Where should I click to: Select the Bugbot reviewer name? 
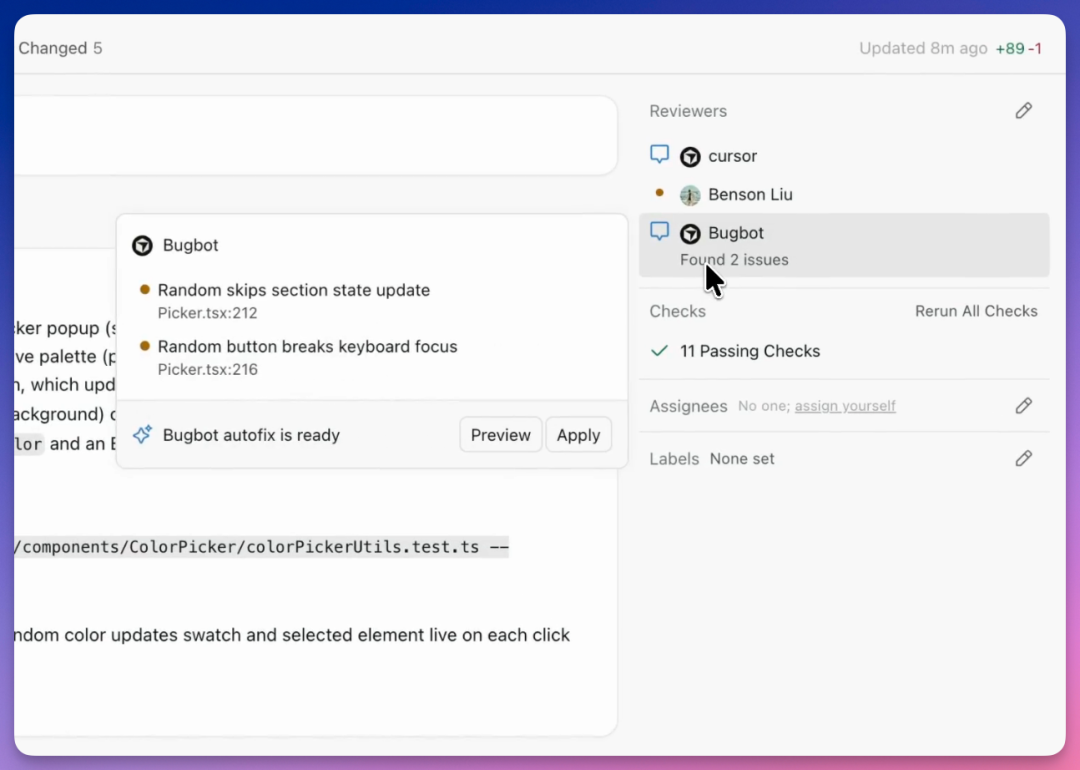736,233
